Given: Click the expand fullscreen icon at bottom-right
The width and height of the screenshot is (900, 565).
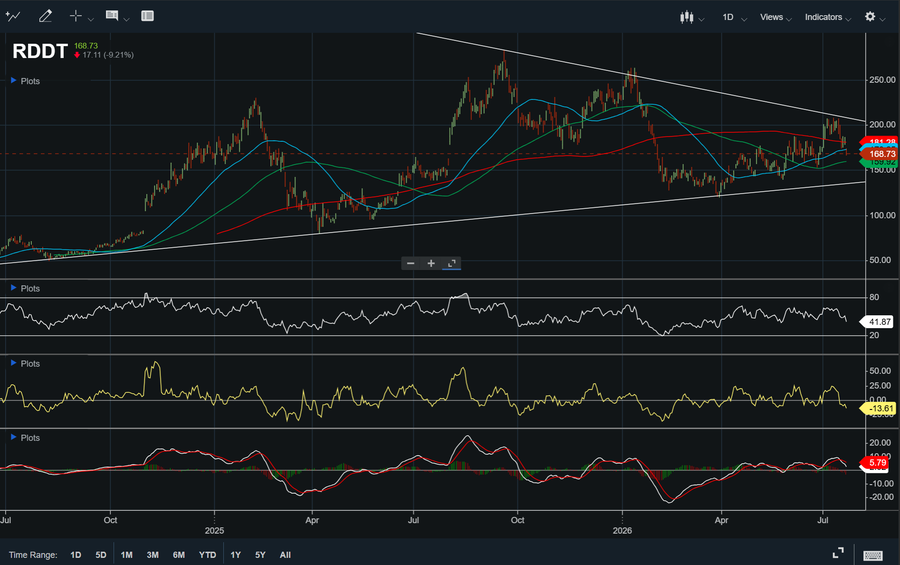Looking at the screenshot, I should (838, 553).
